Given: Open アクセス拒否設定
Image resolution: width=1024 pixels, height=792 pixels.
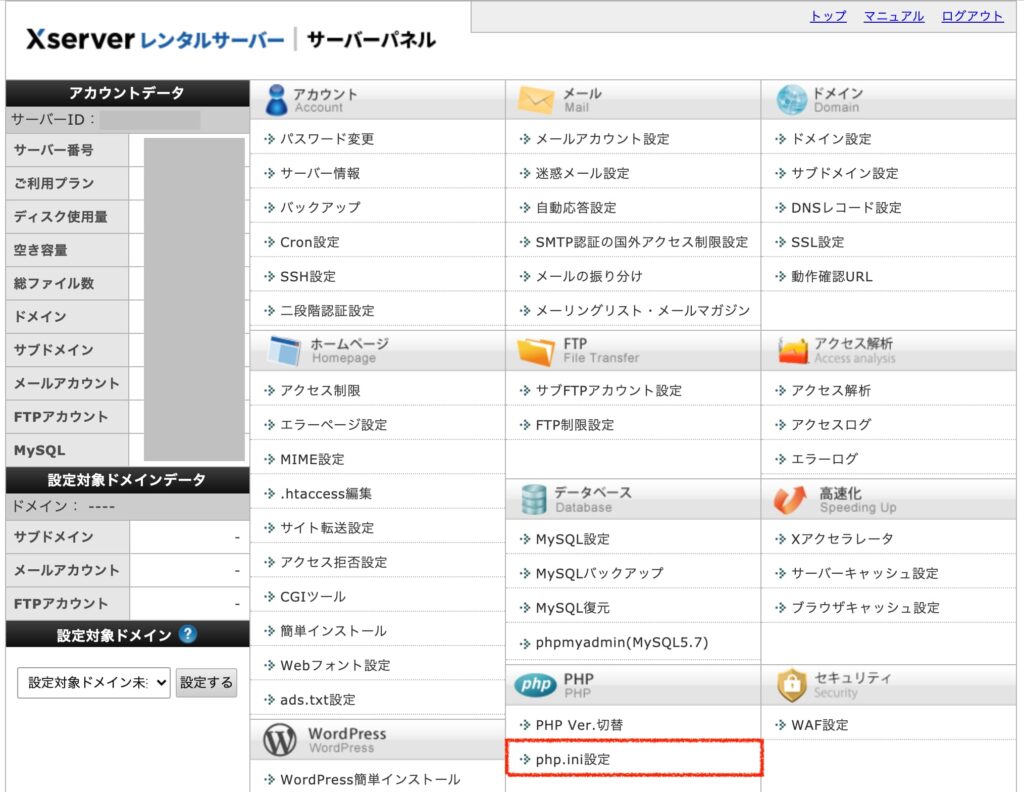Looking at the screenshot, I should click(333, 562).
